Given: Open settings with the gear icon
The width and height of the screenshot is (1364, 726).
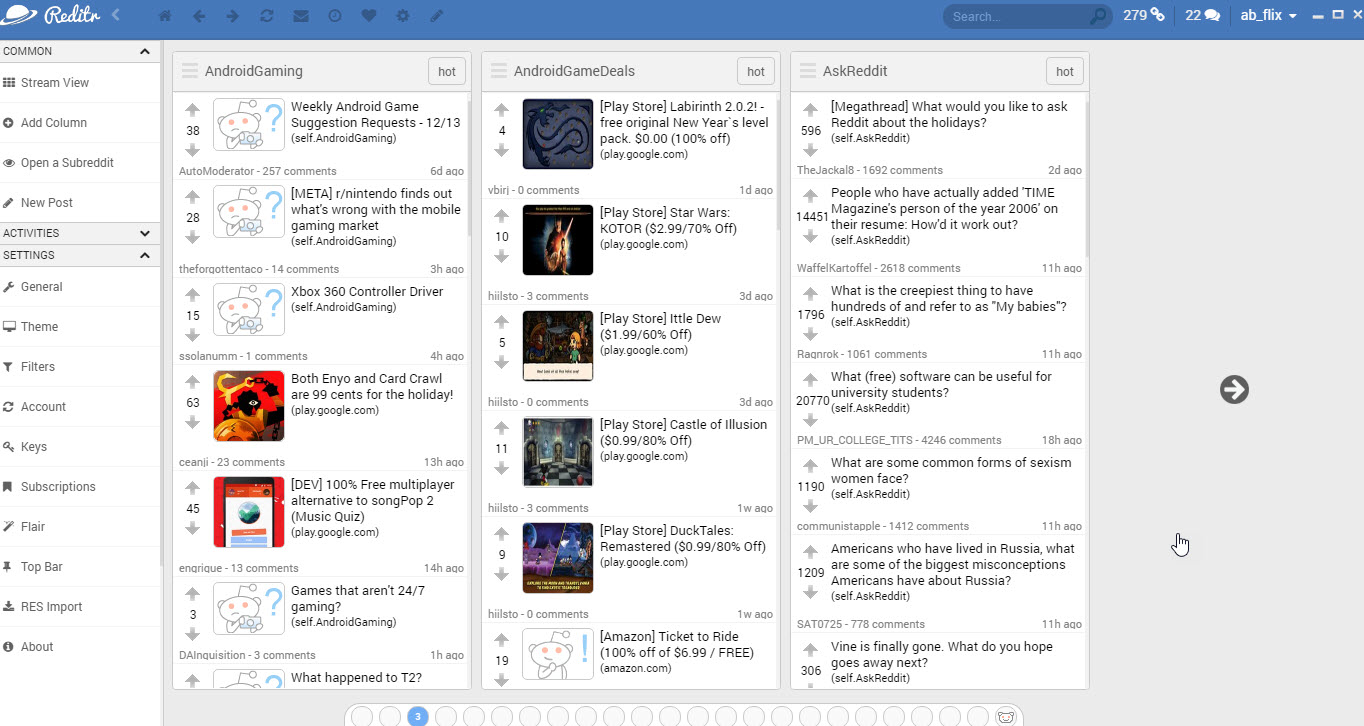Looking at the screenshot, I should pyautogui.click(x=403, y=16).
